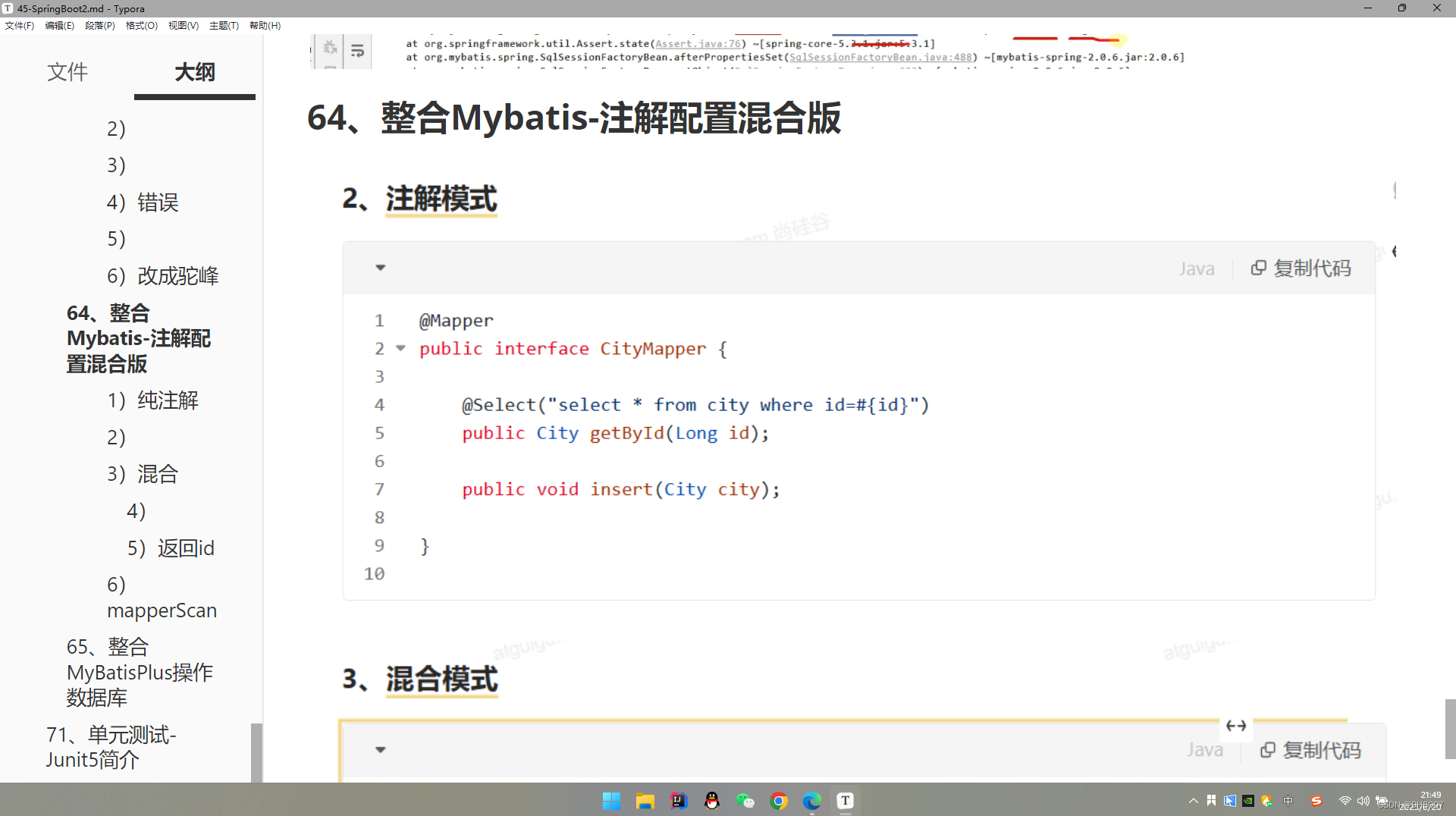The width and height of the screenshot is (1456, 816).
Task: Click the word-wrap icon in console toolbar
Action: tap(358, 51)
